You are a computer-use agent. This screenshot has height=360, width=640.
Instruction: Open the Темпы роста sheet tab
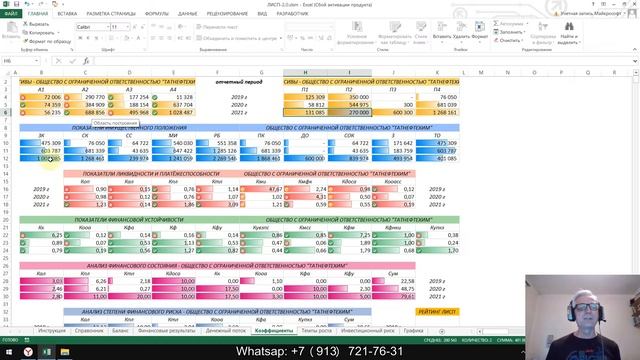click(x=316, y=331)
